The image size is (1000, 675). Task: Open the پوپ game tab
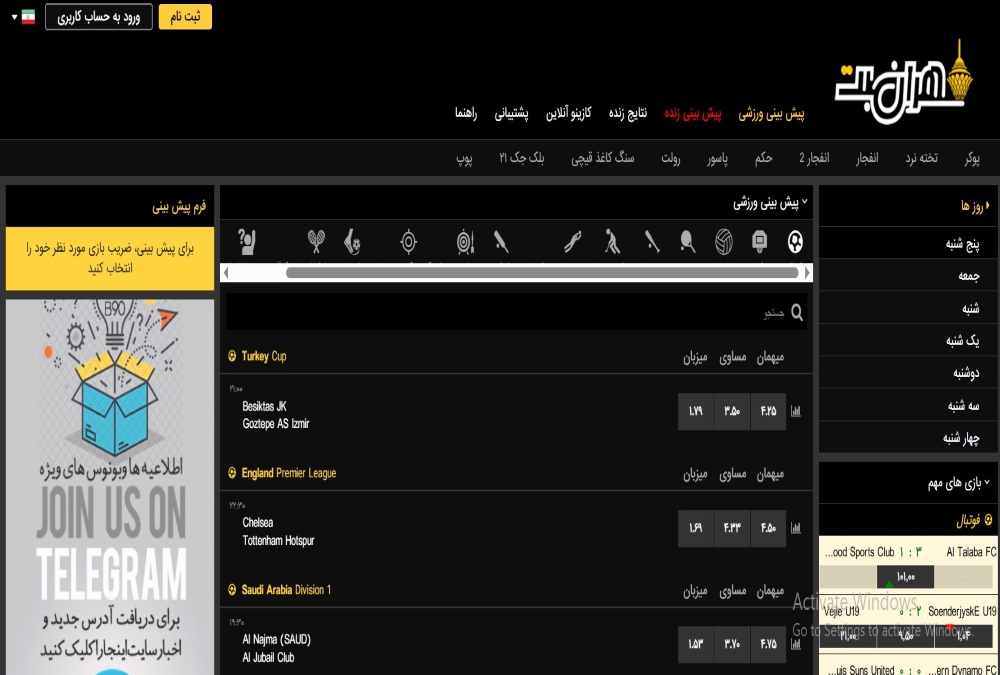pos(464,158)
